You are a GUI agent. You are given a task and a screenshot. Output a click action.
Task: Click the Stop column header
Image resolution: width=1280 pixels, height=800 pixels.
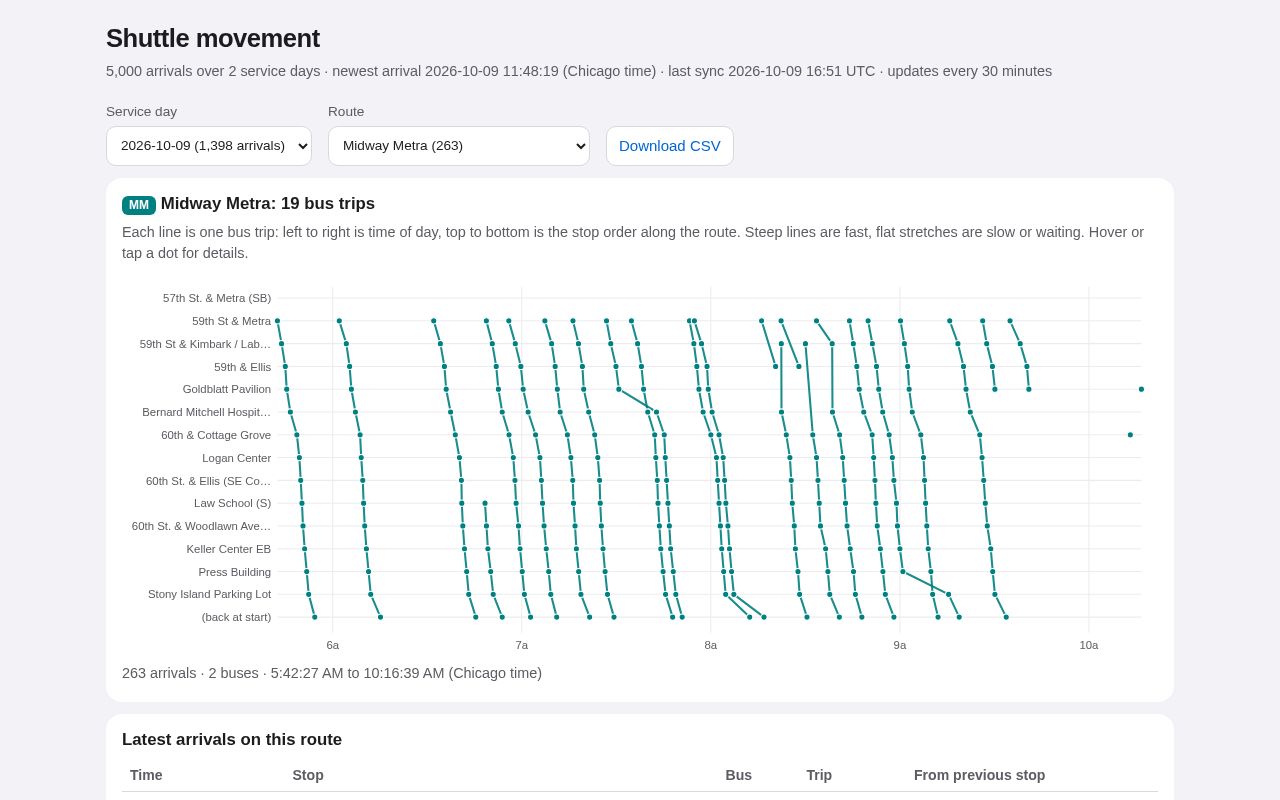coord(308,775)
